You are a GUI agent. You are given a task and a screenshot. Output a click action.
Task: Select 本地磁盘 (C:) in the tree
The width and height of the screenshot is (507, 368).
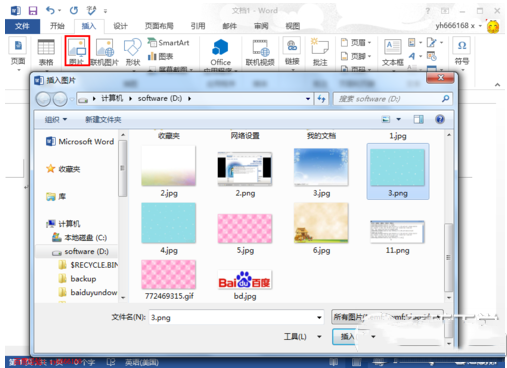(x=79, y=237)
